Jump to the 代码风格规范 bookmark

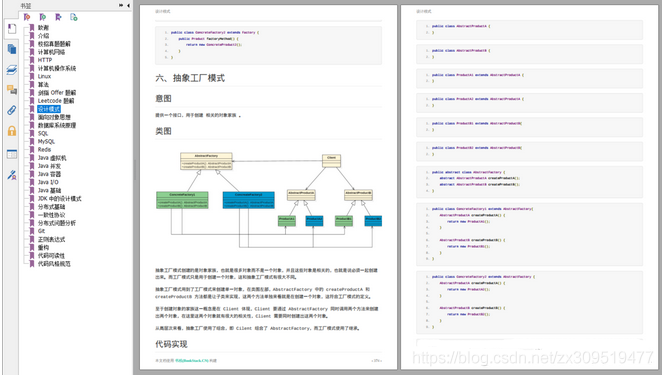[x=54, y=263]
